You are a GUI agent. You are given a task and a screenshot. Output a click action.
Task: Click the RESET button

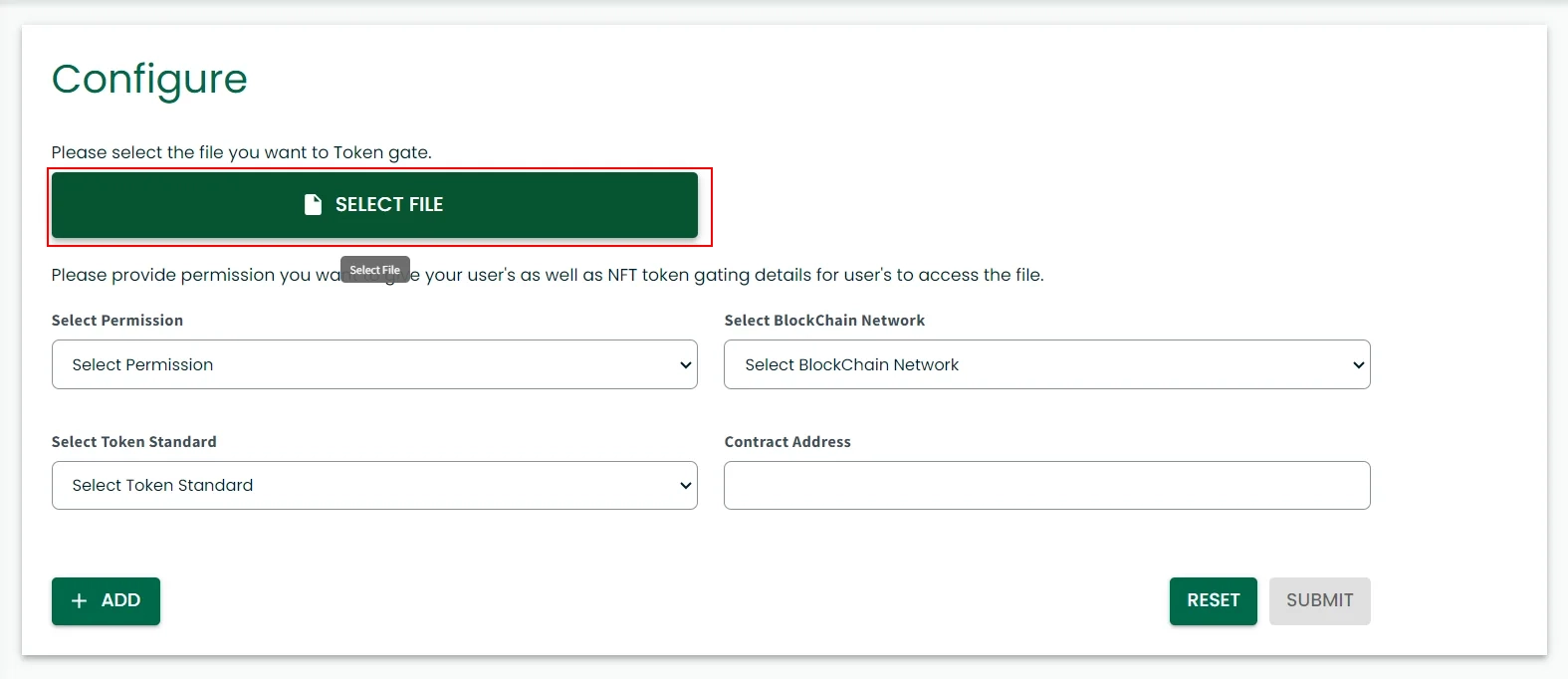[x=1213, y=601]
